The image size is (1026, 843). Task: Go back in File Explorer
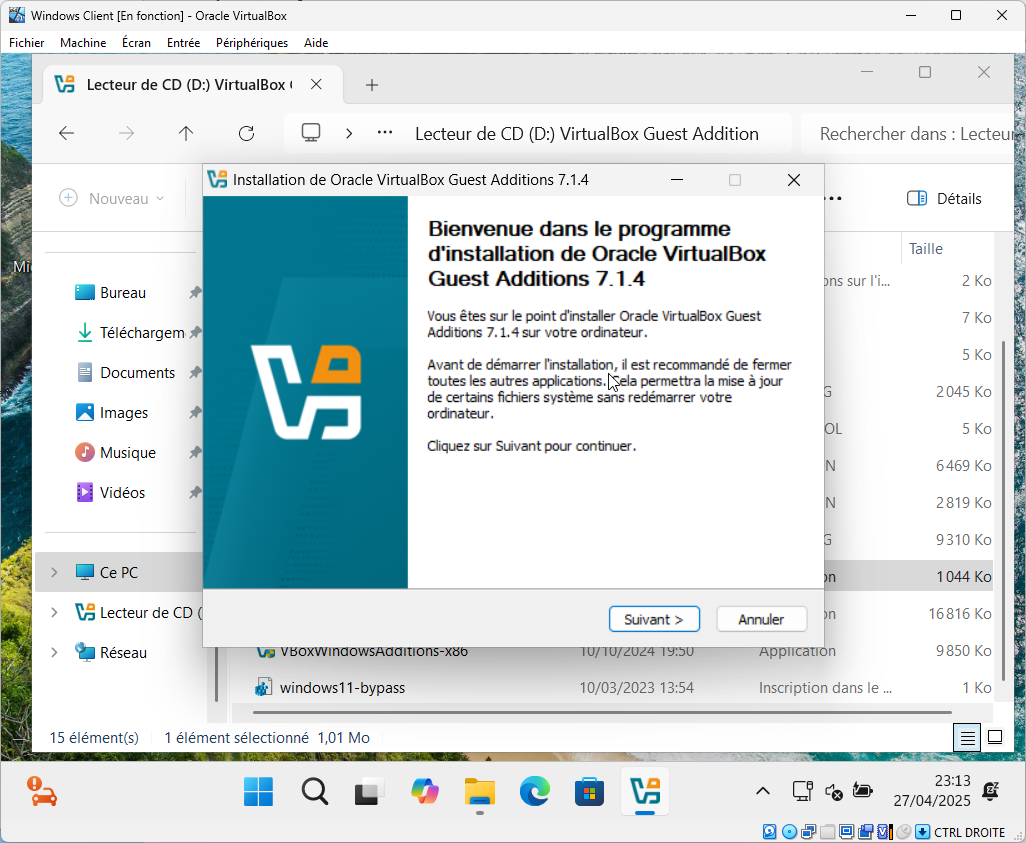click(66, 134)
